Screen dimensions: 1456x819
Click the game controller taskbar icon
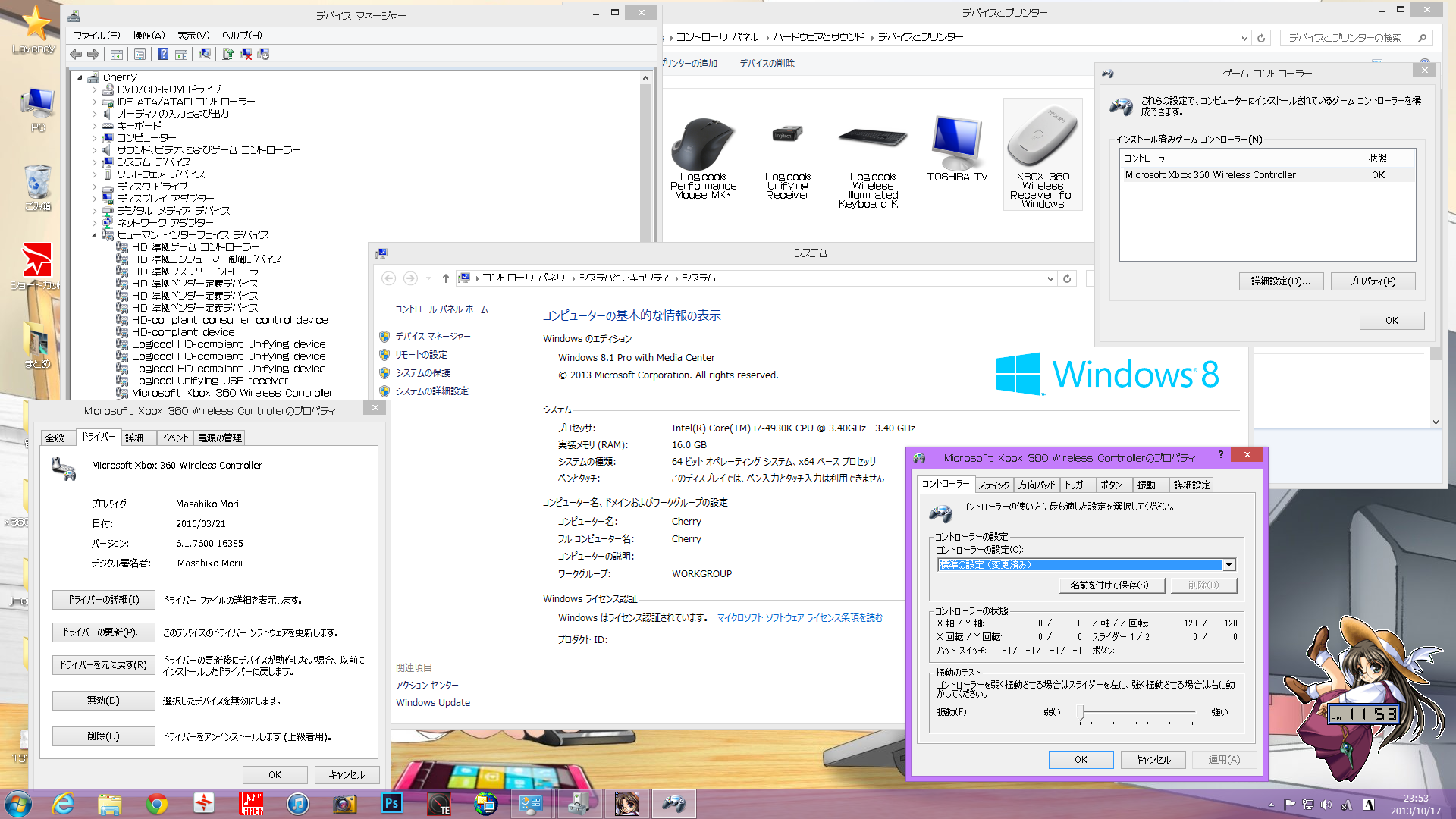click(673, 804)
